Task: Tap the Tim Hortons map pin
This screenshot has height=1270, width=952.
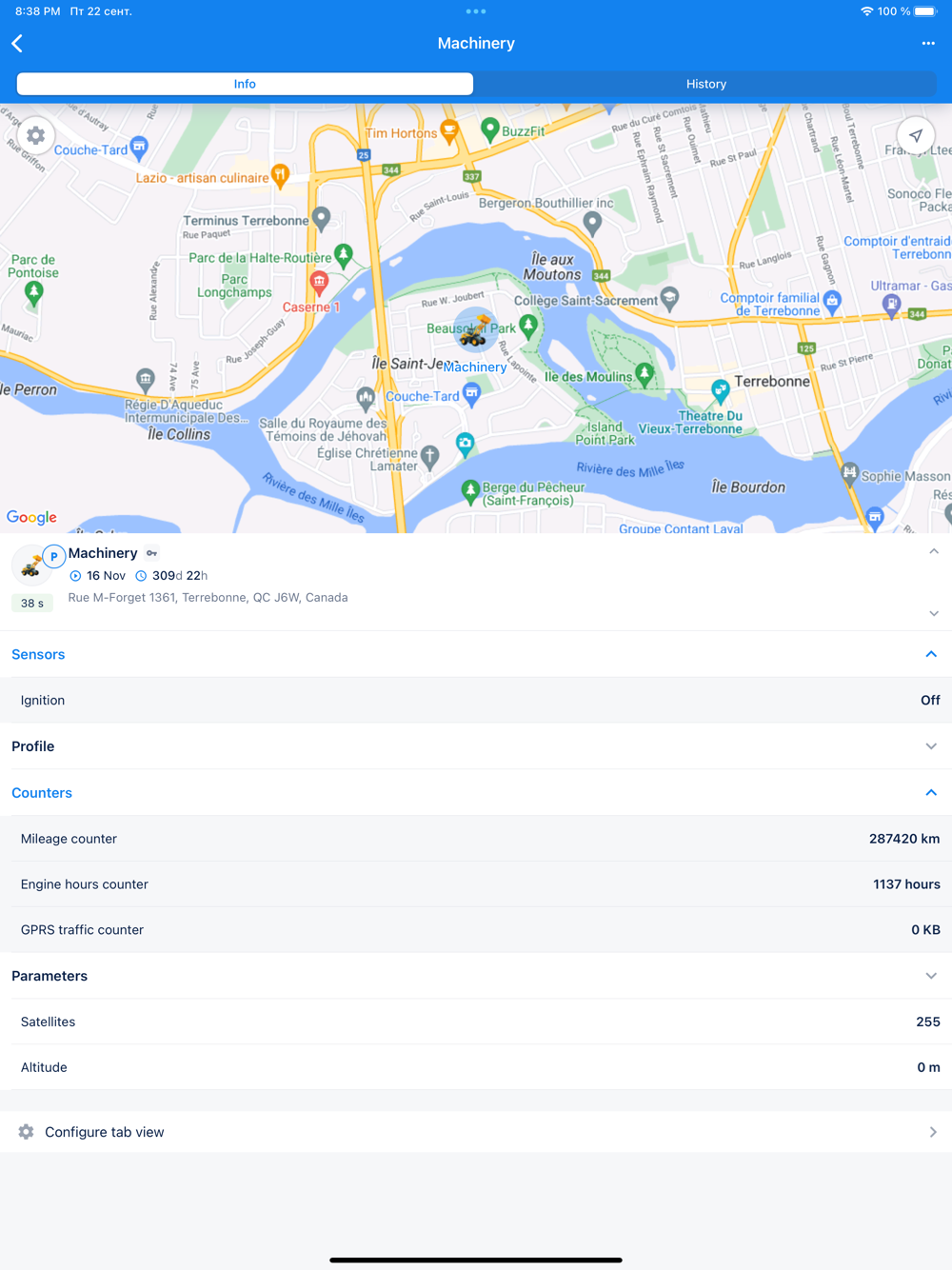Action: click(449, 131)
